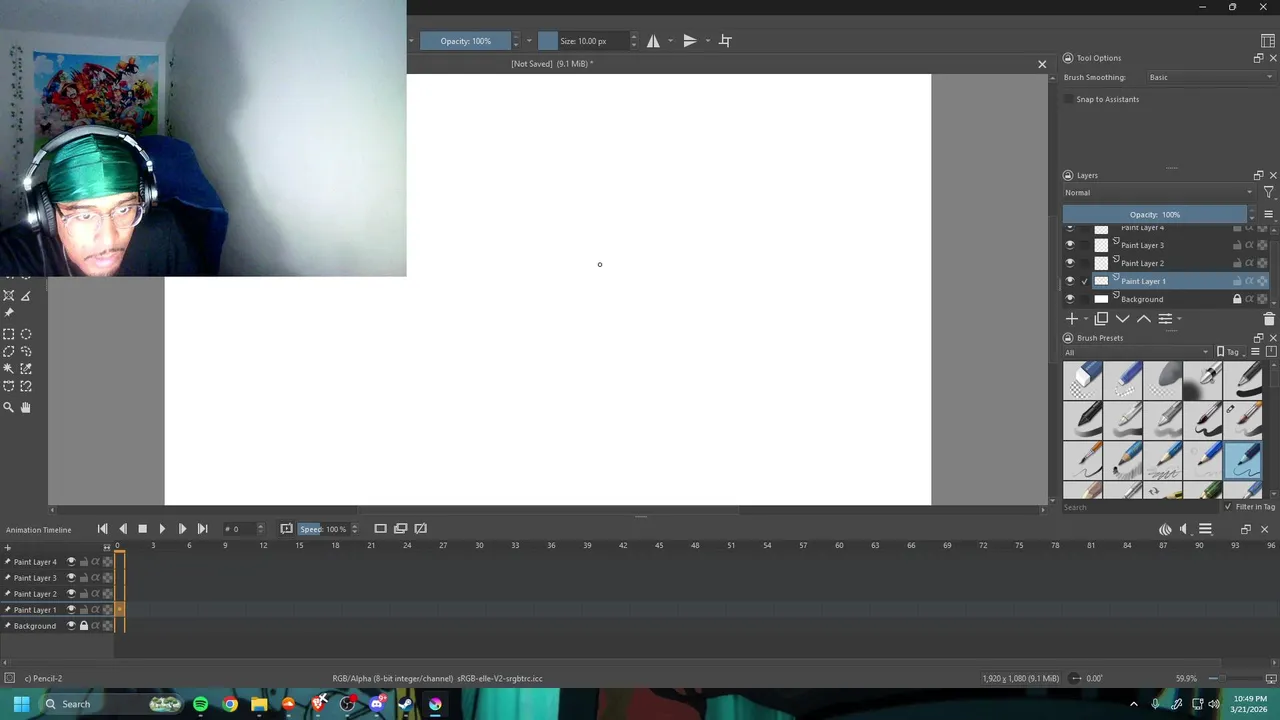Jump to the first frame
Screen dimensions: 1280x720
point(102,529)
